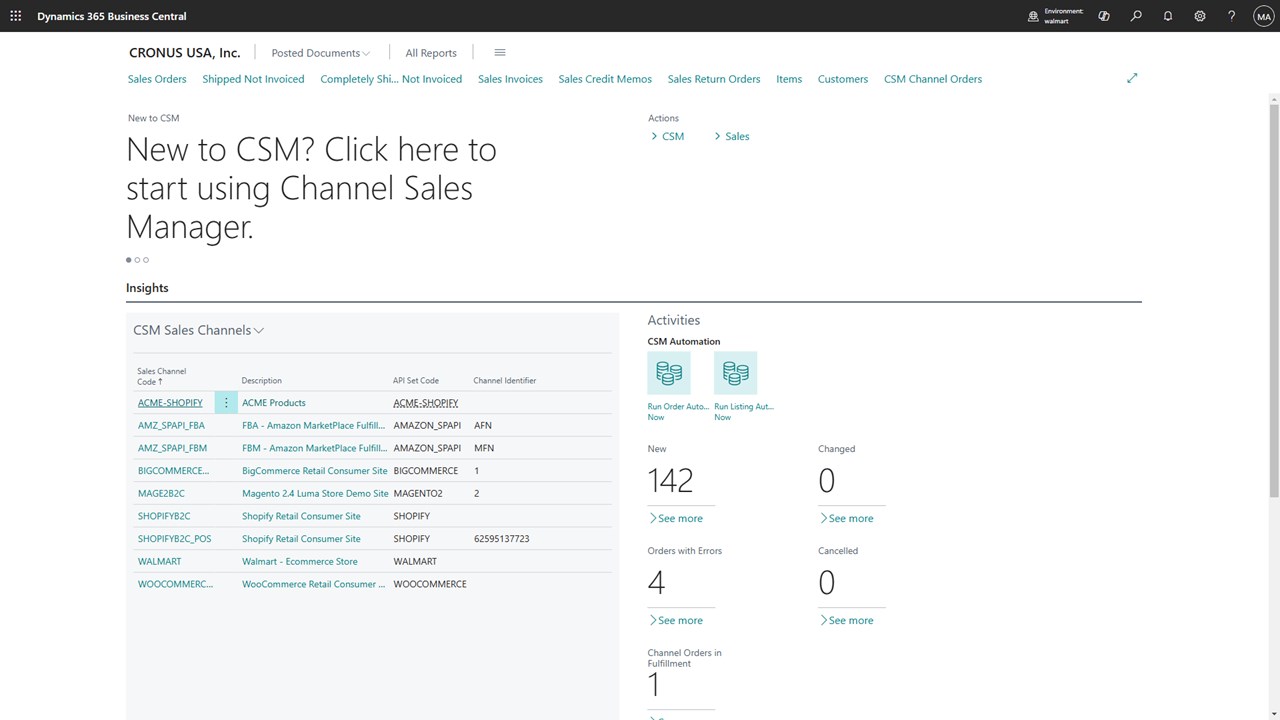This screenshot has height=720, width=1280.
Task: Click the Cancelled orders count 0
Action: pos(827,583)
